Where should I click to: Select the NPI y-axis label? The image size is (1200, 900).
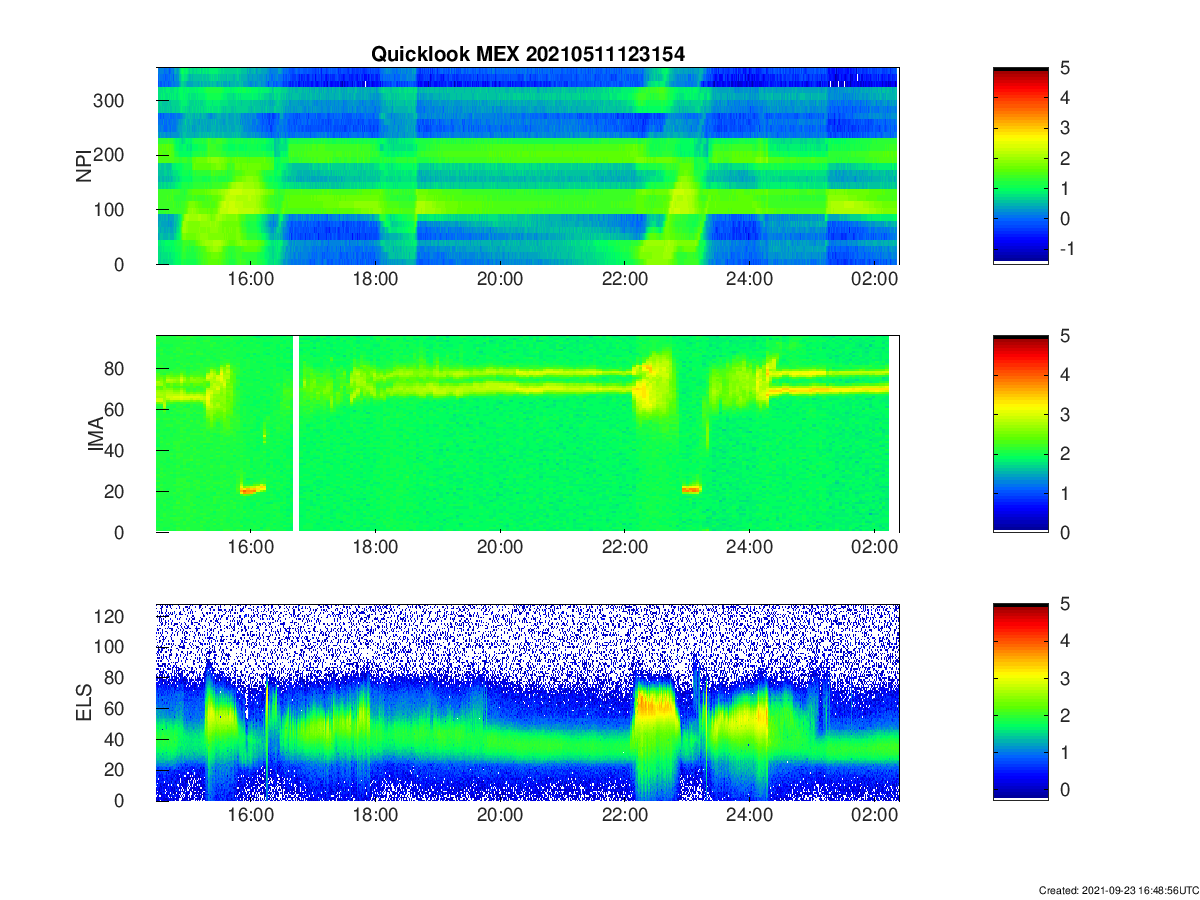[84, 165]
